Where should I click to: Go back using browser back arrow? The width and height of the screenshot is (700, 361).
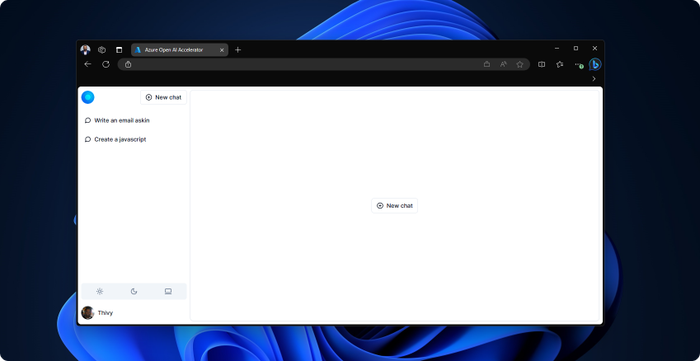(88, 64)
